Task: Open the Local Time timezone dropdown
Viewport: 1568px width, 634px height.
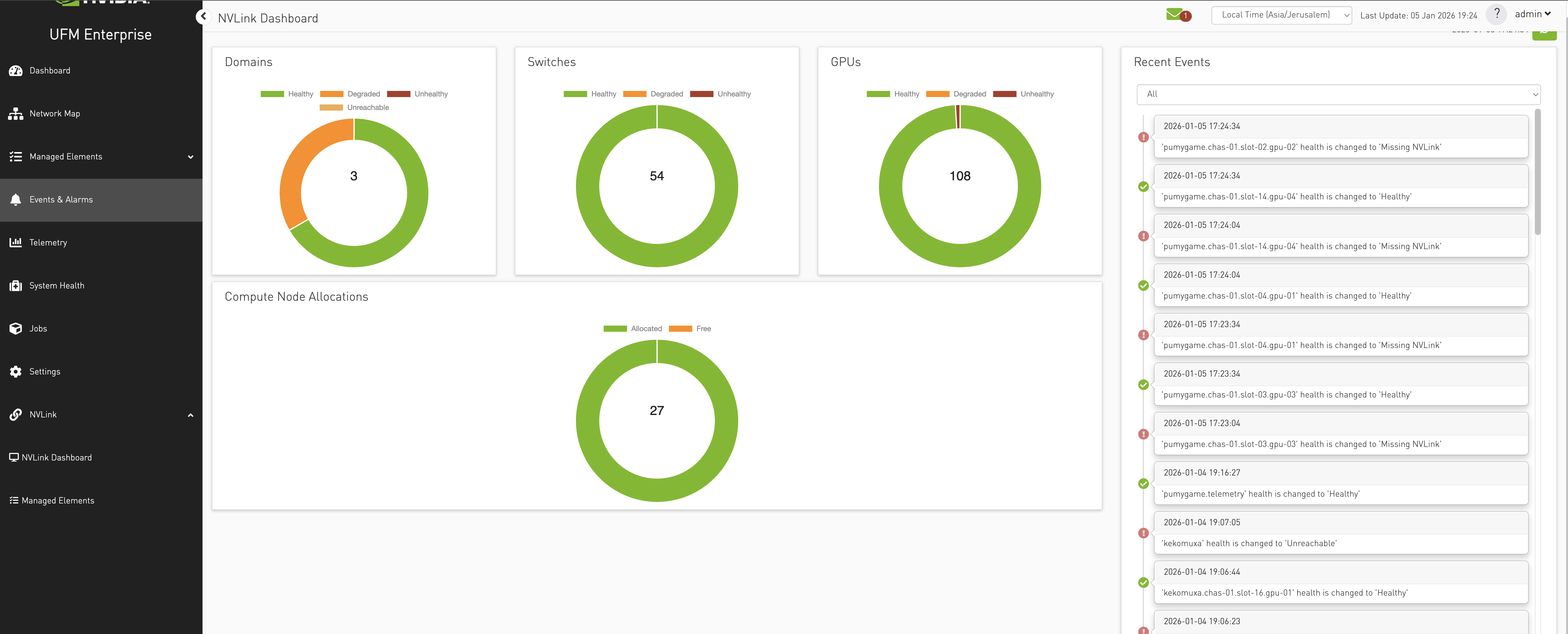Action: pos(1281,15)
